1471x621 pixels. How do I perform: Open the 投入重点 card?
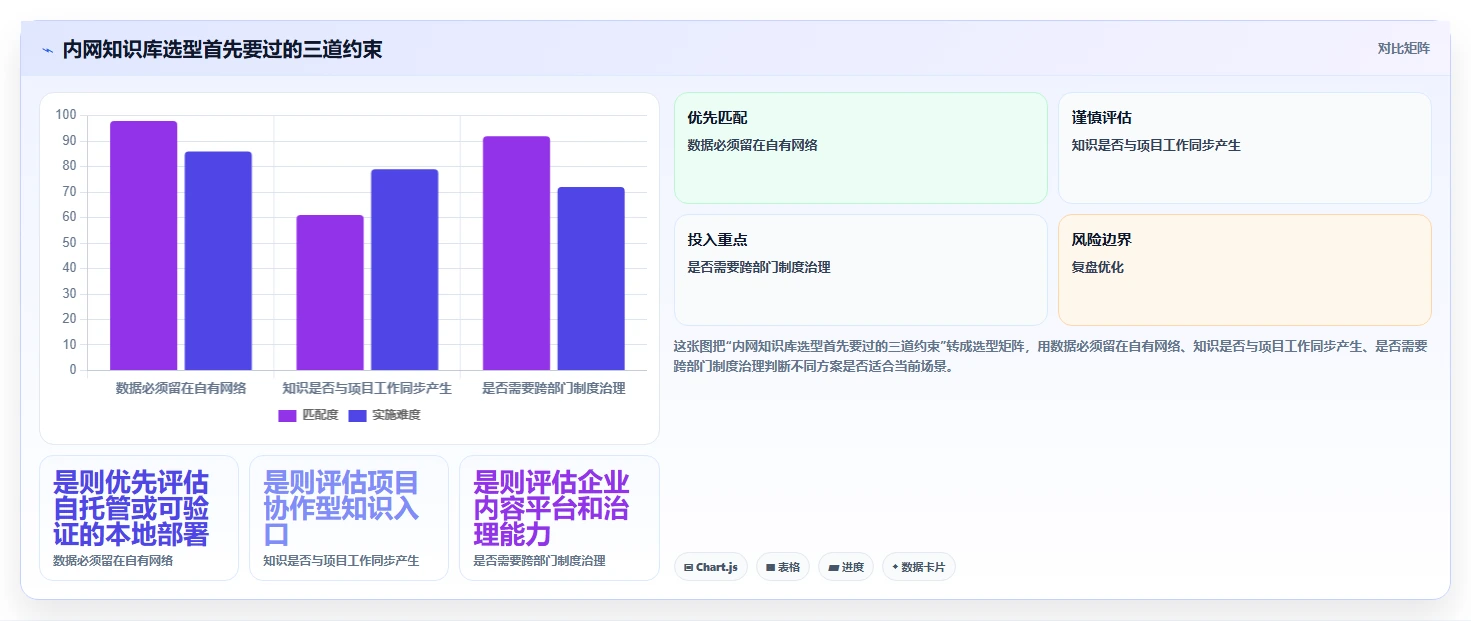tap(861, 270)
